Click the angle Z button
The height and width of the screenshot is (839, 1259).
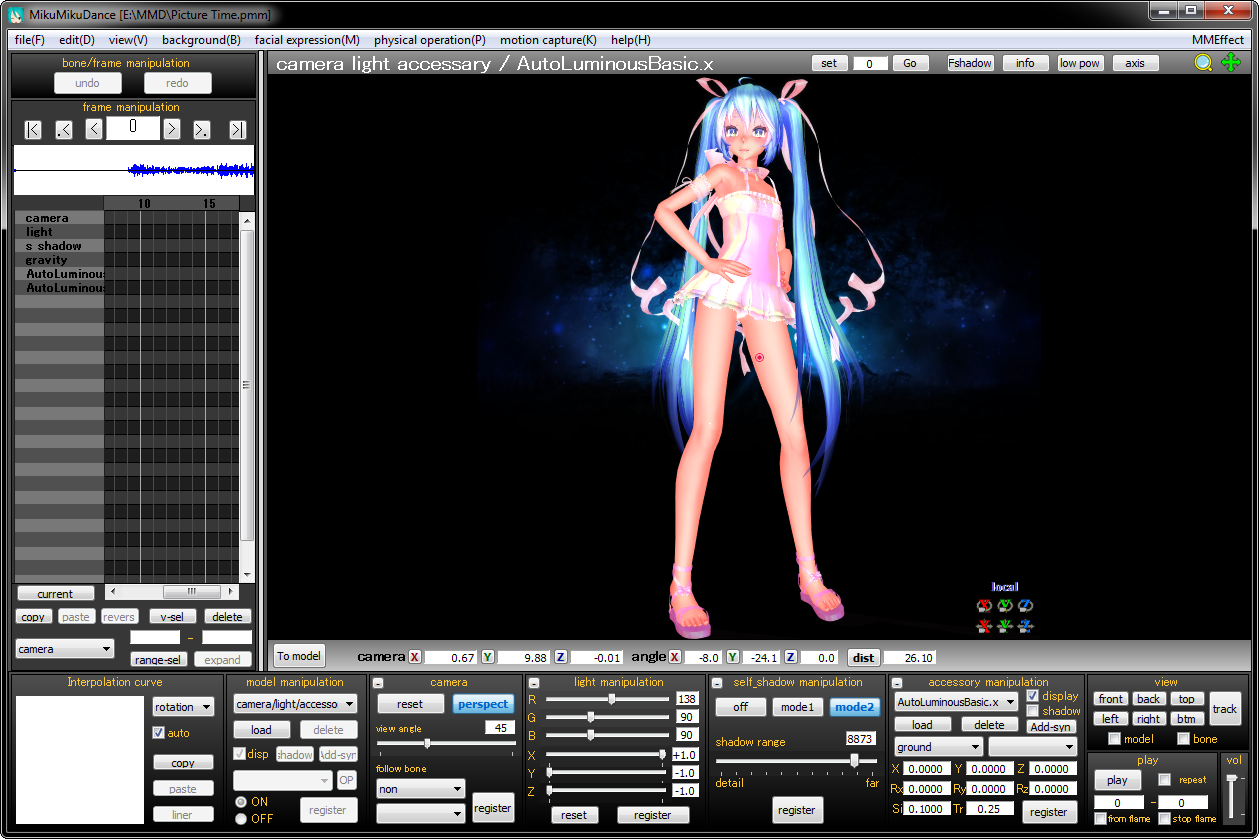pos(791,657)
